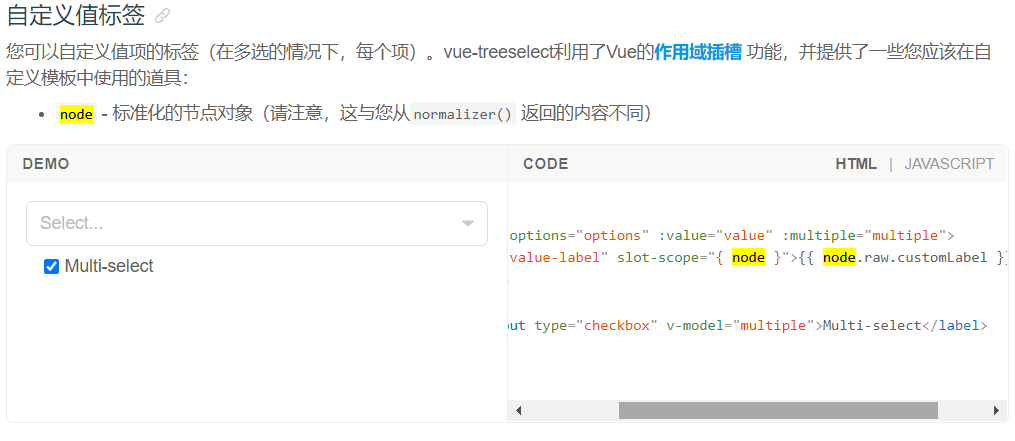This screenshot has height=441, width=1015.
Task: Expand the treeselect dropdown arrow
Action: coord(467,224)
